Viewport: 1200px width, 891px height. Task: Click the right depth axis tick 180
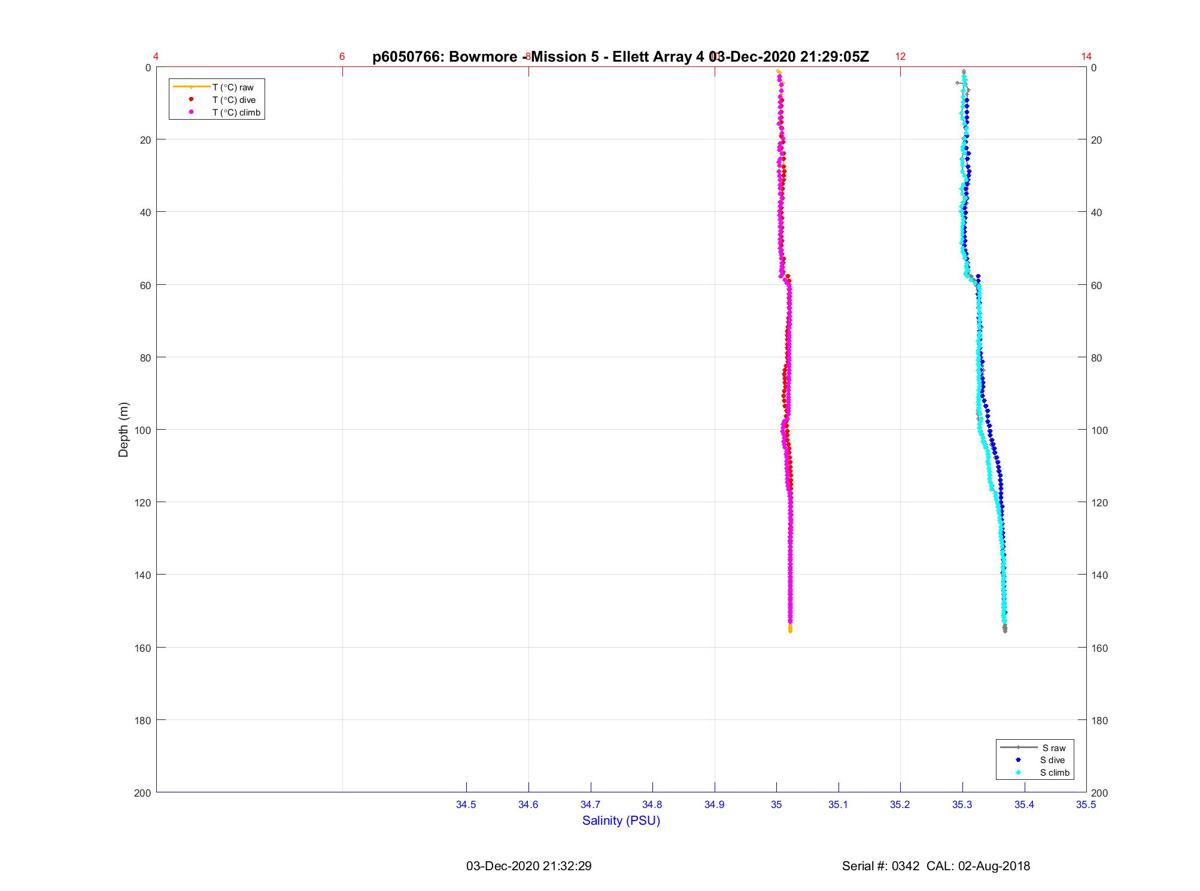click(1100, 720)
